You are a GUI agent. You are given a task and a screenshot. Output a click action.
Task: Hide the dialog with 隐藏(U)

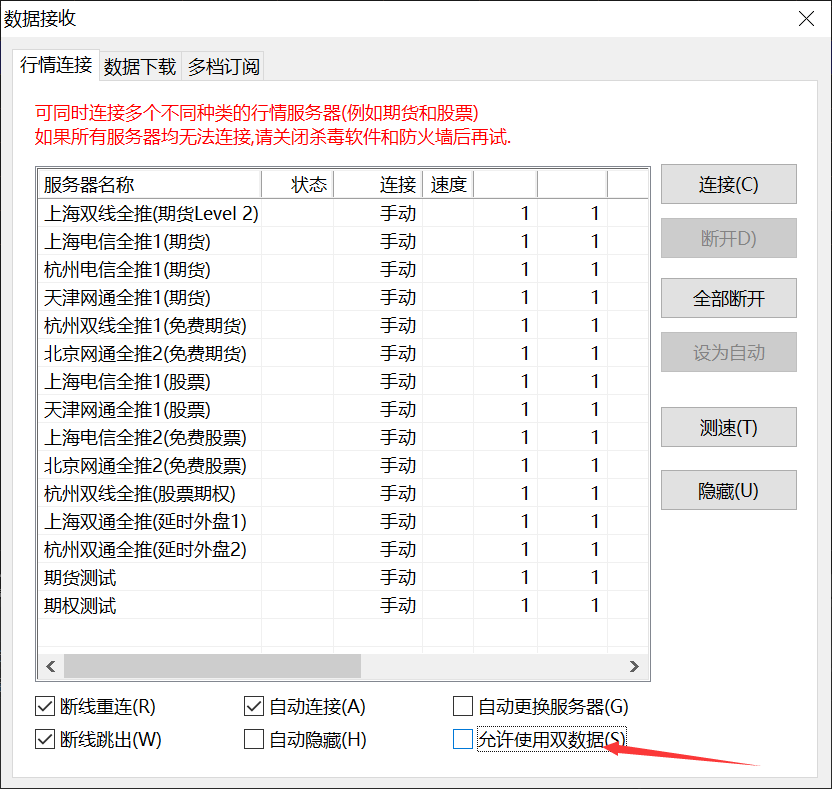[x=729, y=490]
